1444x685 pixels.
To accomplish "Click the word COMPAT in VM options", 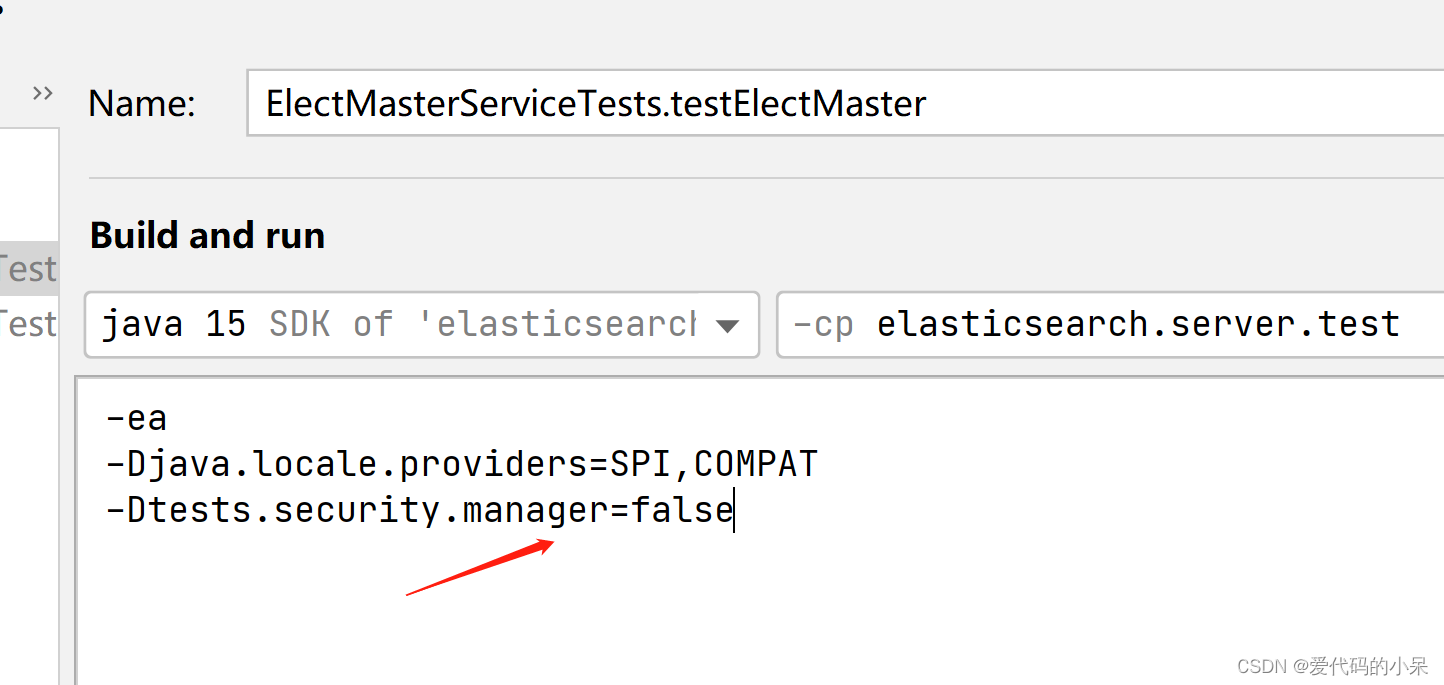I will 756,464.
